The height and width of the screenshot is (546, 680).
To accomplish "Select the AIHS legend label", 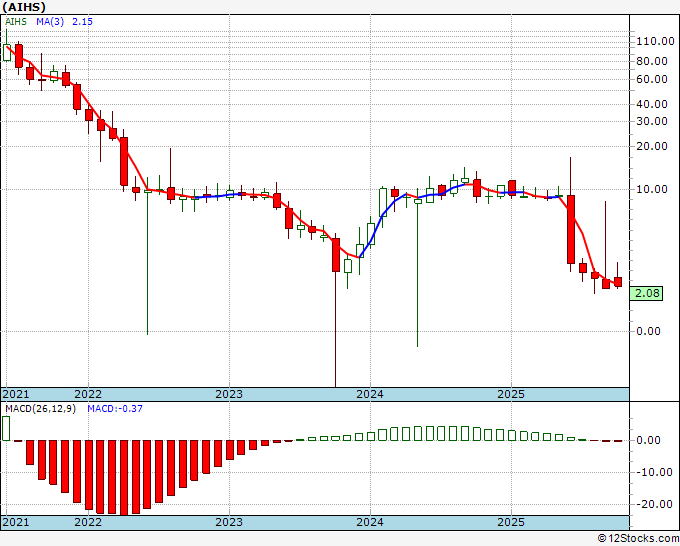I will [x=16, y=22].
